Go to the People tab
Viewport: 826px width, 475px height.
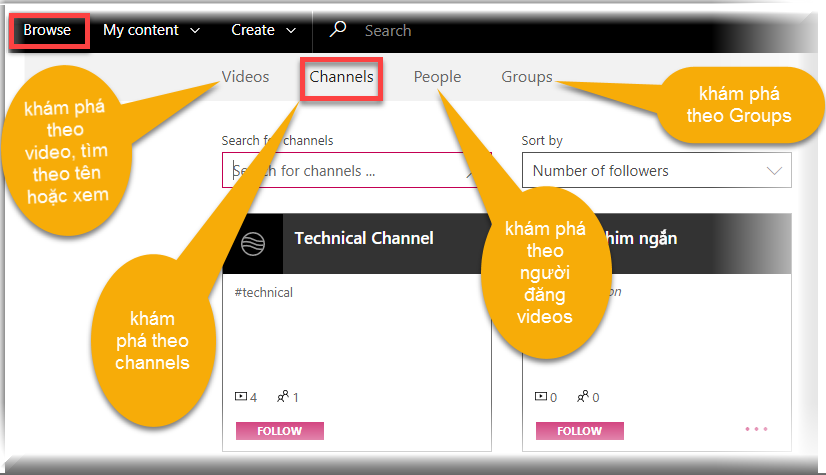pyautogui.click(x=437, y=77)
